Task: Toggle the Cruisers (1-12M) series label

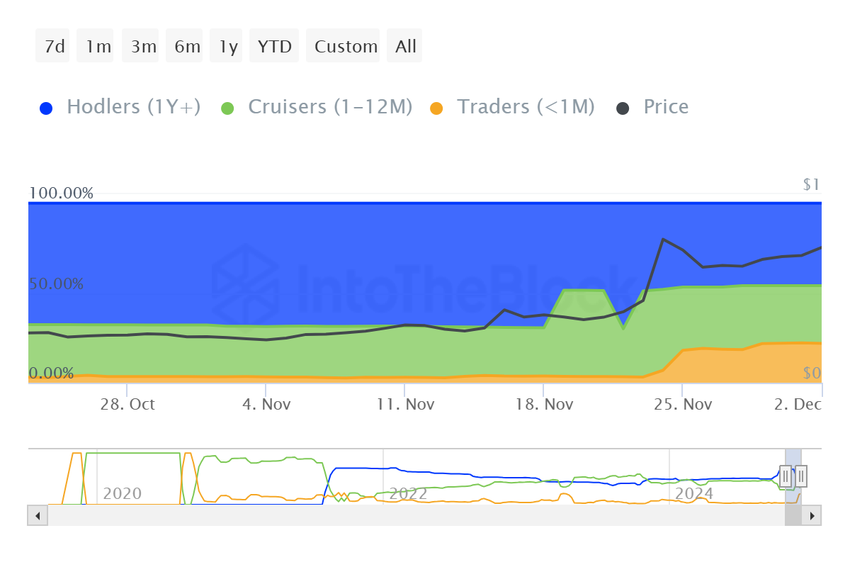Action: 330,107
